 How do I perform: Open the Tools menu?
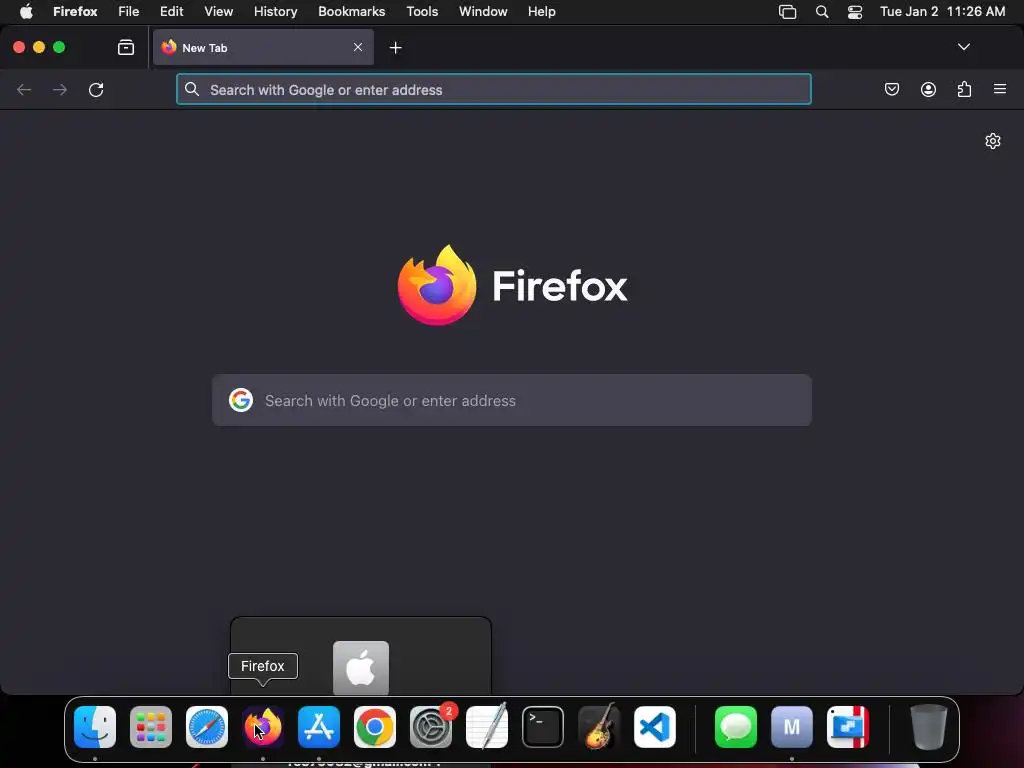[422, 12]
